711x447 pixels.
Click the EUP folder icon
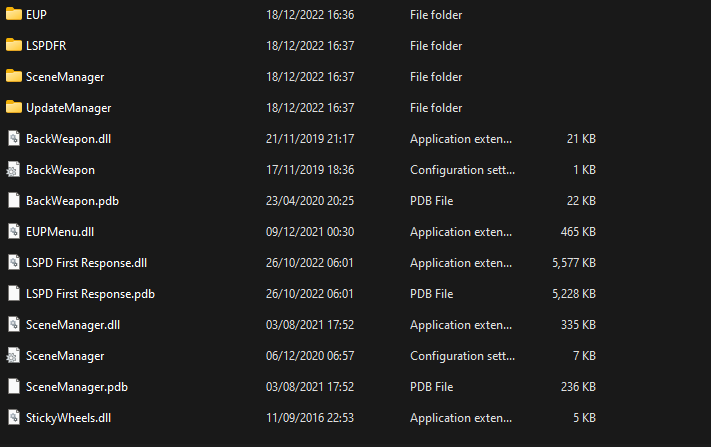(13, 15)
